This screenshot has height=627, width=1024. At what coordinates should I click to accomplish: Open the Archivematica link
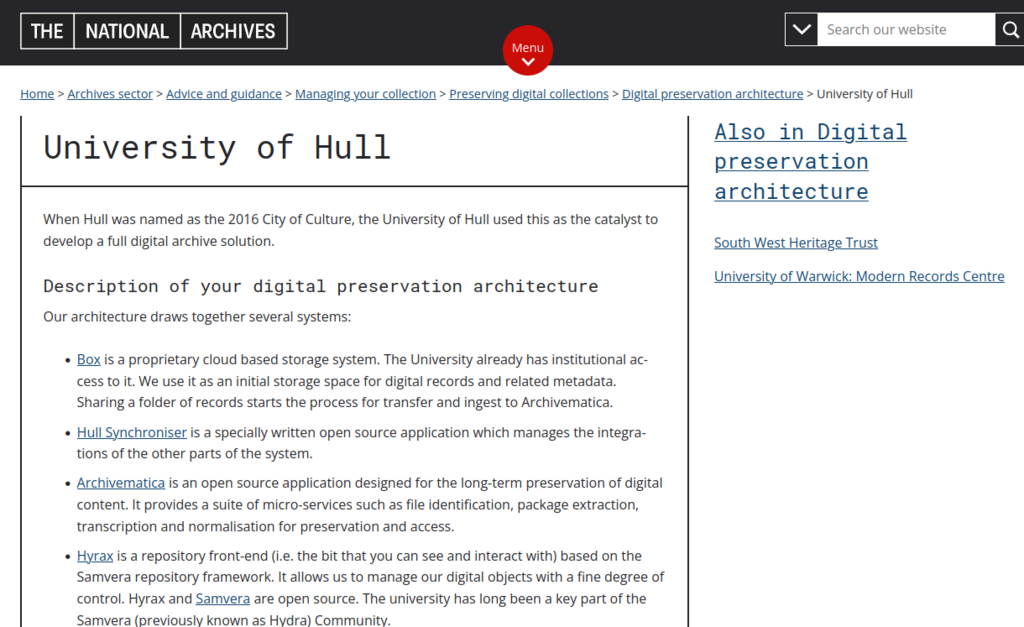[120, 482]
